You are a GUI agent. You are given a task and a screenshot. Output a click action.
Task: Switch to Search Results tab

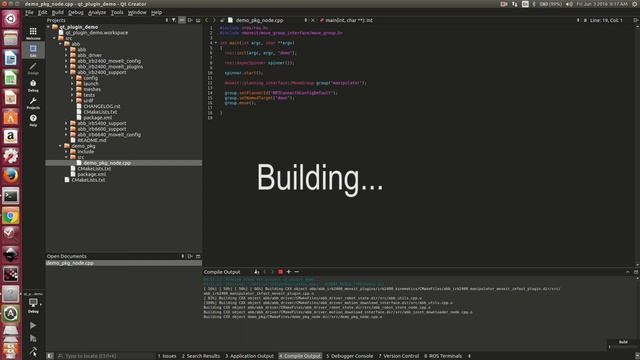click(x=201, y=356)
